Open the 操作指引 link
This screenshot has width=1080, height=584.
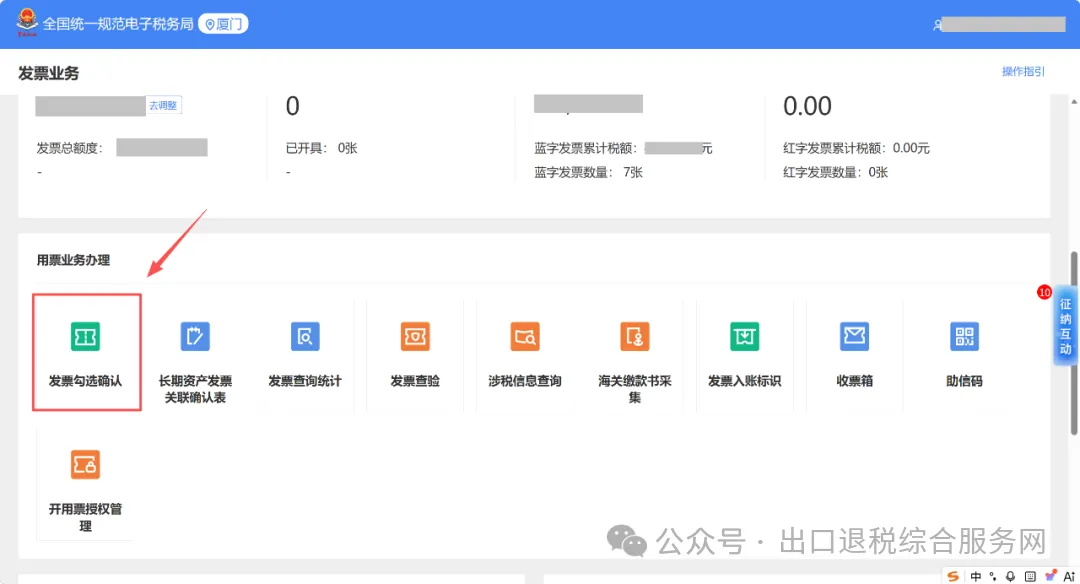[1023, 71]
